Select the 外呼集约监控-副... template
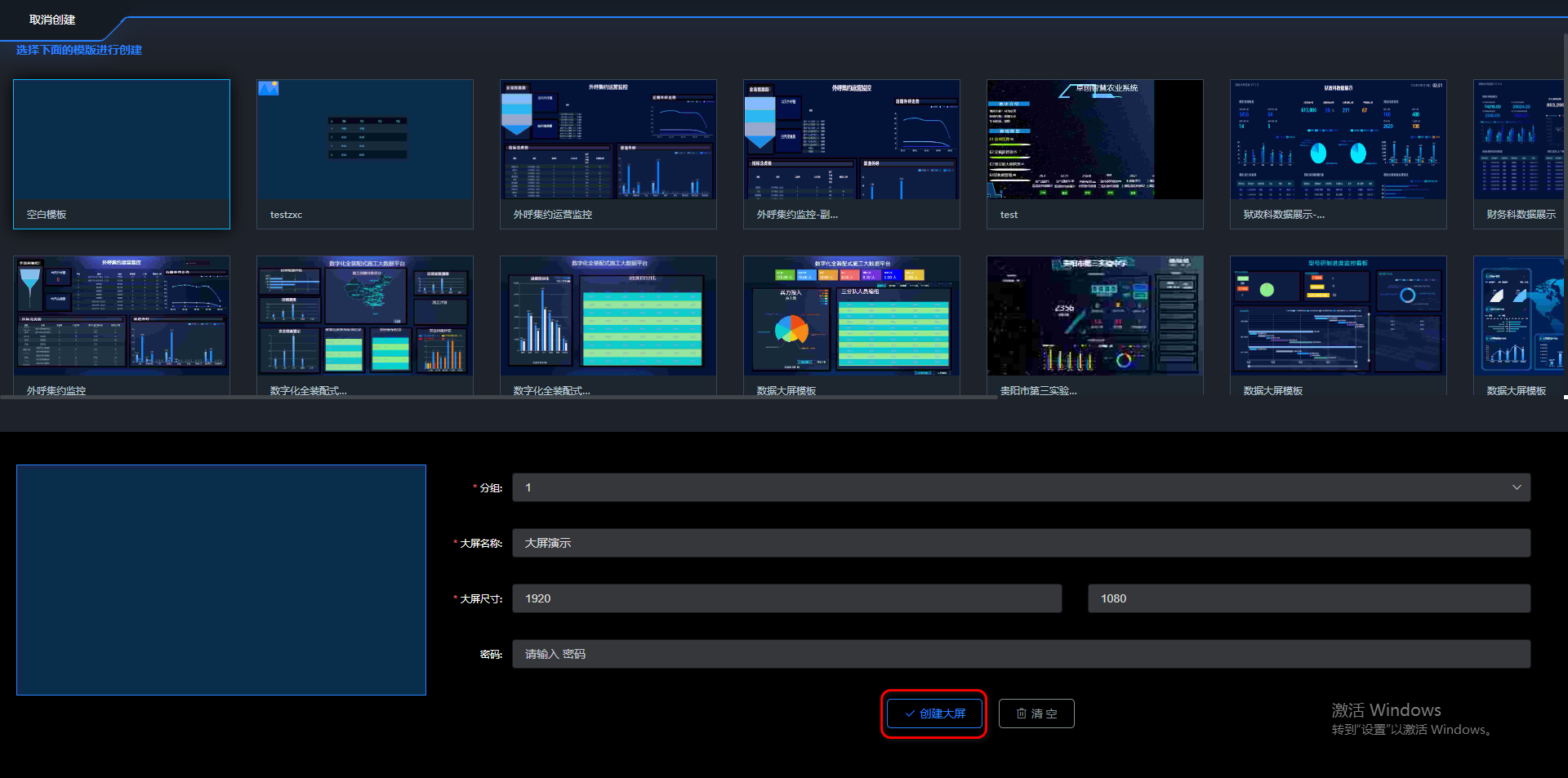 tap(852, 154)
